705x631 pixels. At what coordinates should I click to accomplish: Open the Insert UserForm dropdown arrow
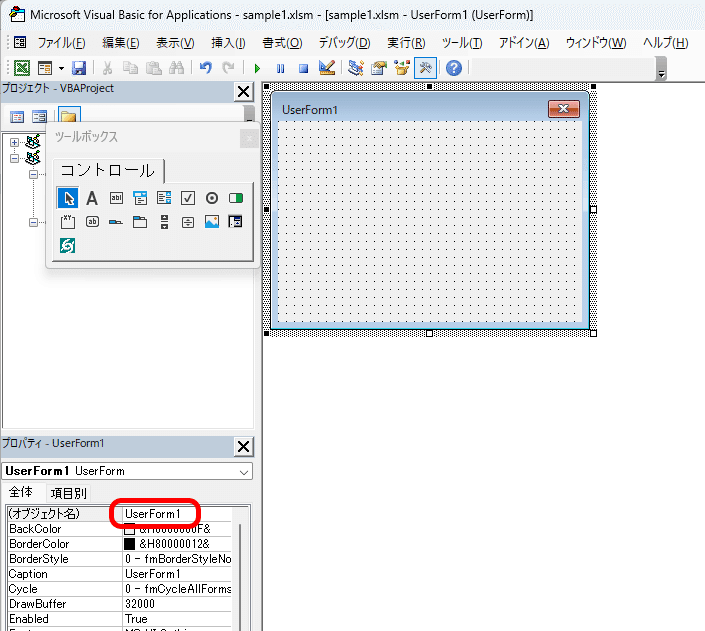click(61, 68)
